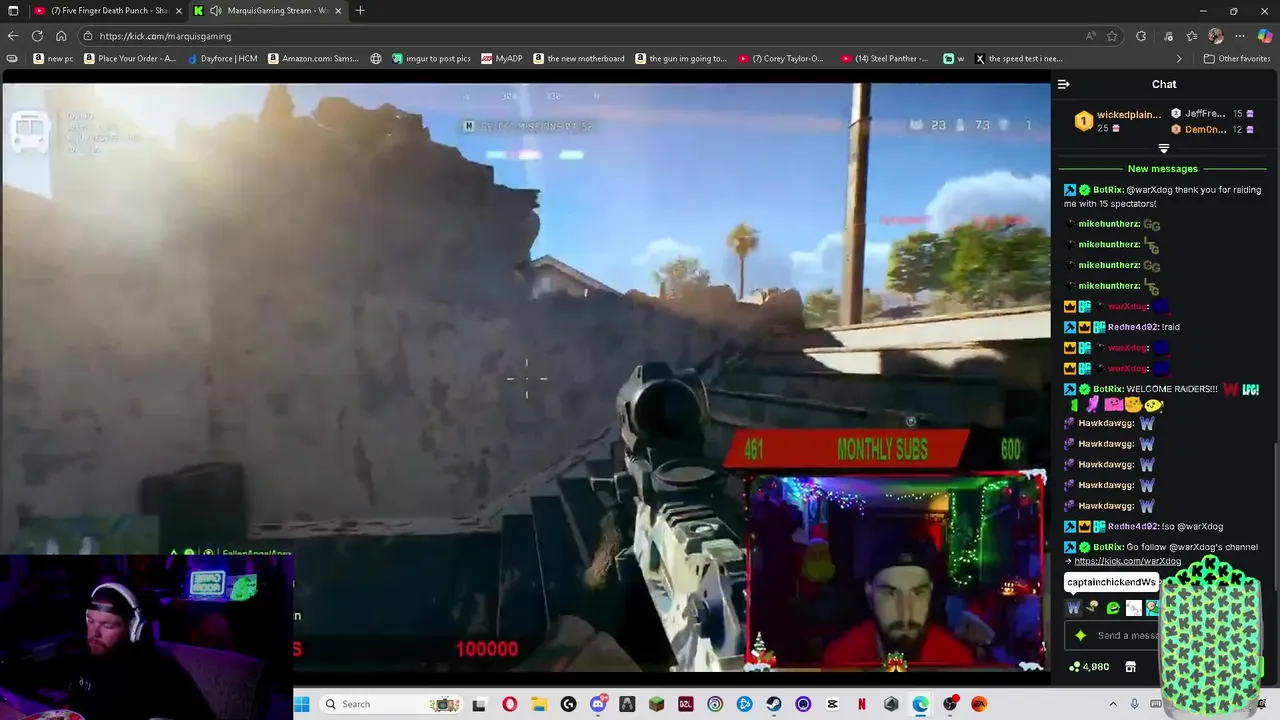Click first mikehunterz username in chat
Viewport: 1280px width, 720px height.
pos(1109,224)
